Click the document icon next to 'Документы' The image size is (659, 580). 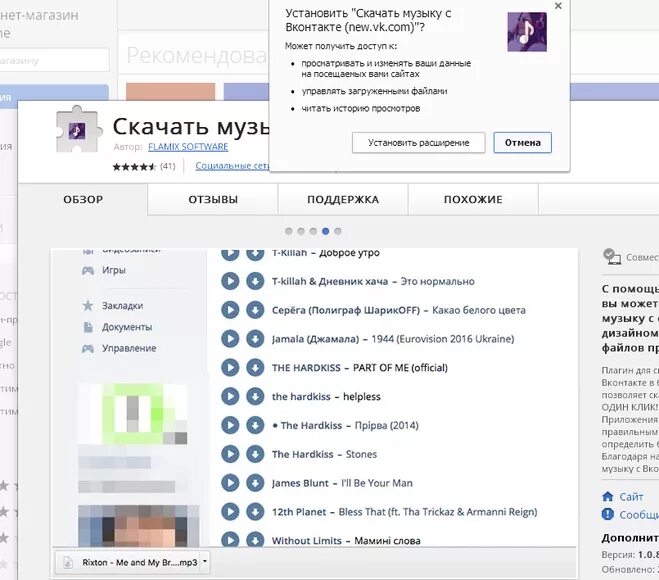88,327
